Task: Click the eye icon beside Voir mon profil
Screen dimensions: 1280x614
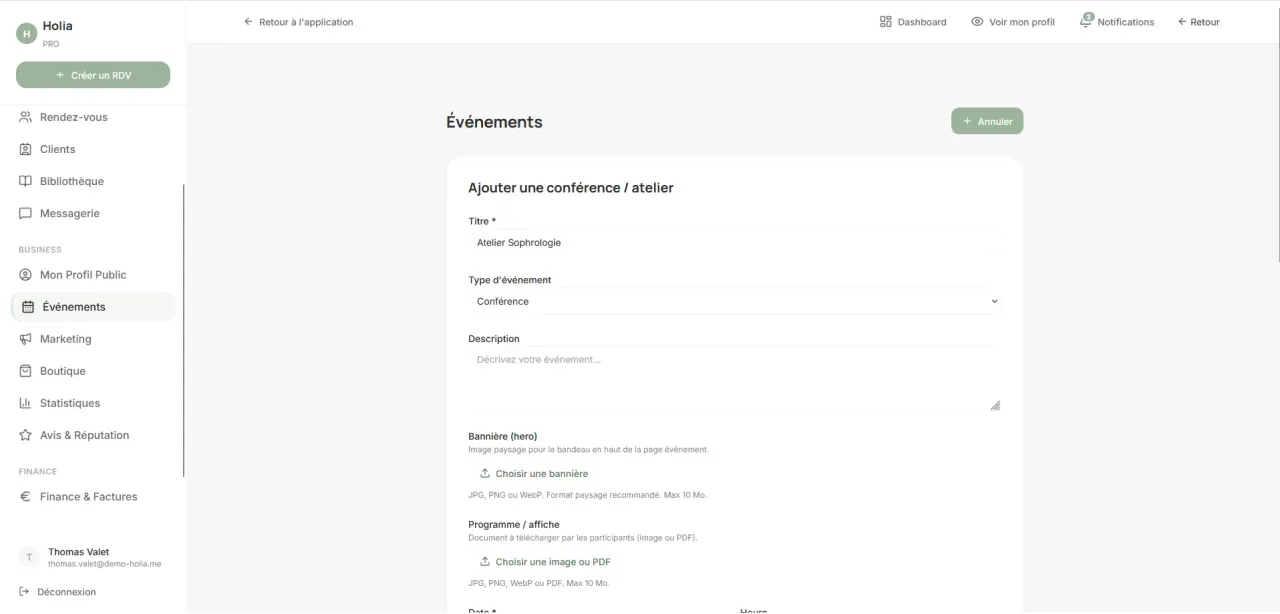Action: (x=977, y=22)
